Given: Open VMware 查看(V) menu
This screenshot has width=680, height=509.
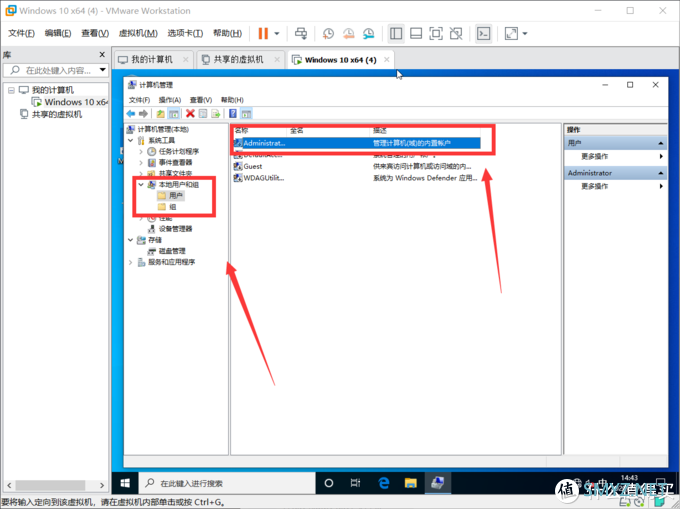Looking at the screenshot, I should tap(95, 33).
